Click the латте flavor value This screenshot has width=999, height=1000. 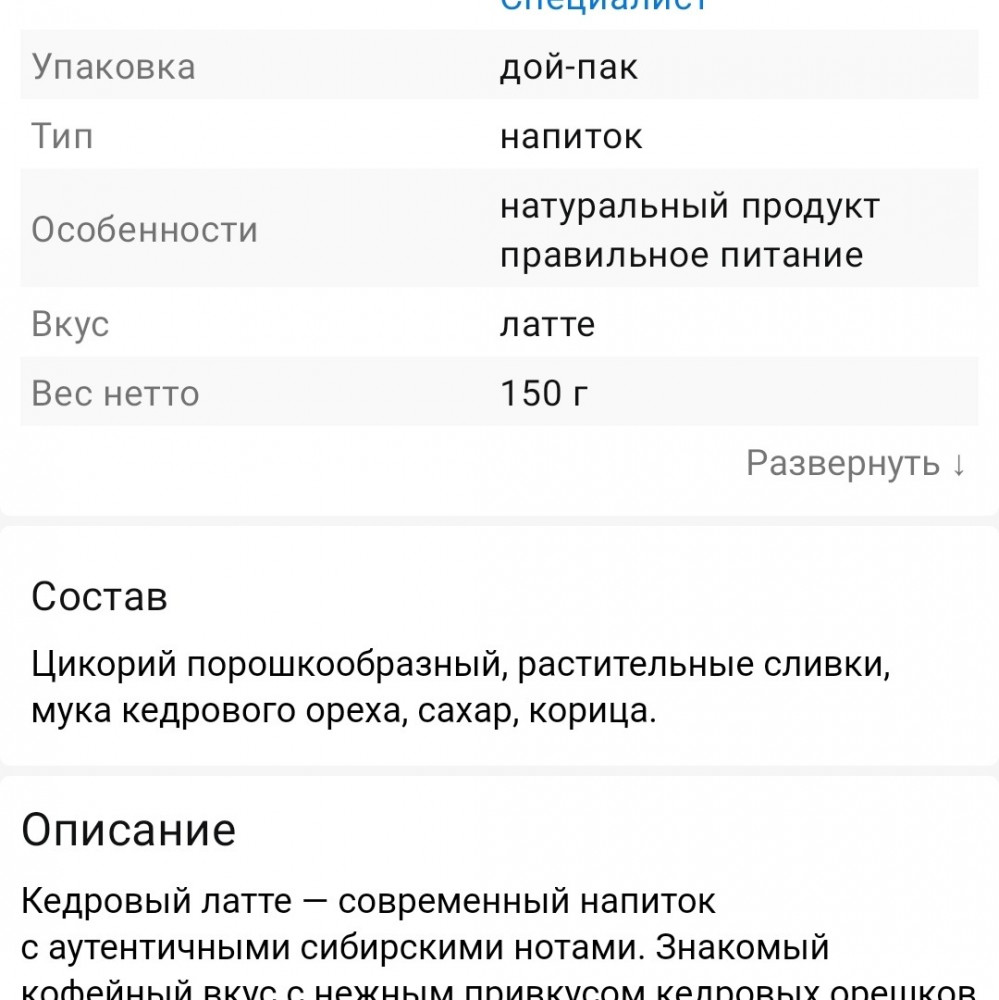[x=547, y=325]
